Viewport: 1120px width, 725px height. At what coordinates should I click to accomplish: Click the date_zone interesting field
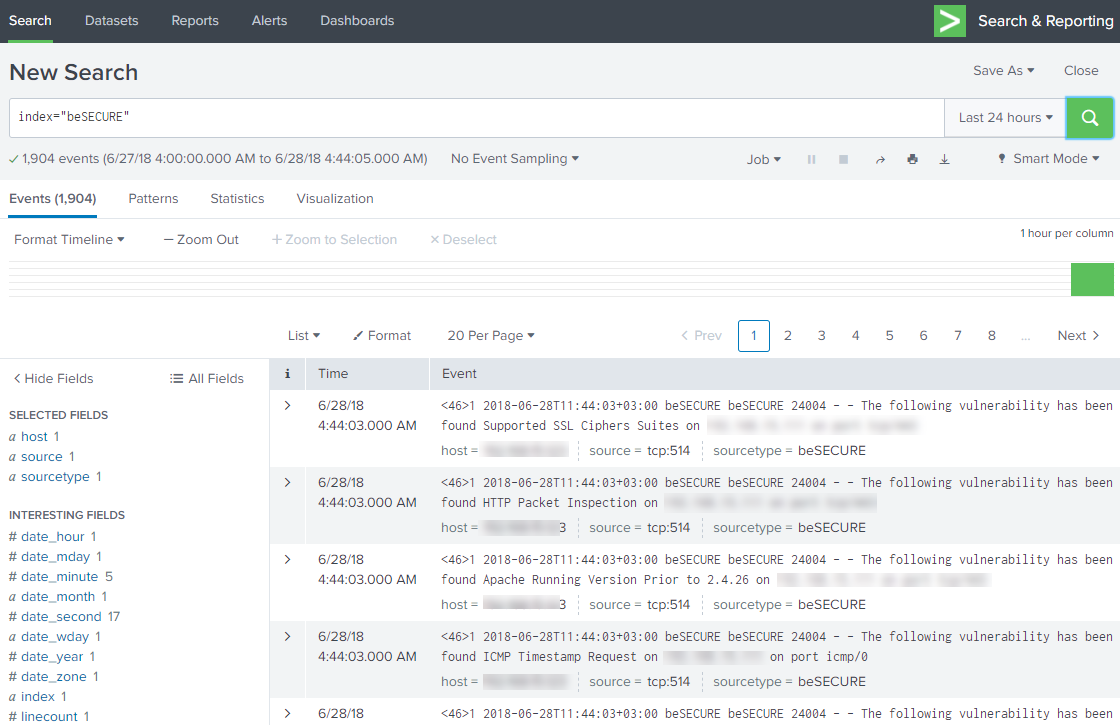54,676
